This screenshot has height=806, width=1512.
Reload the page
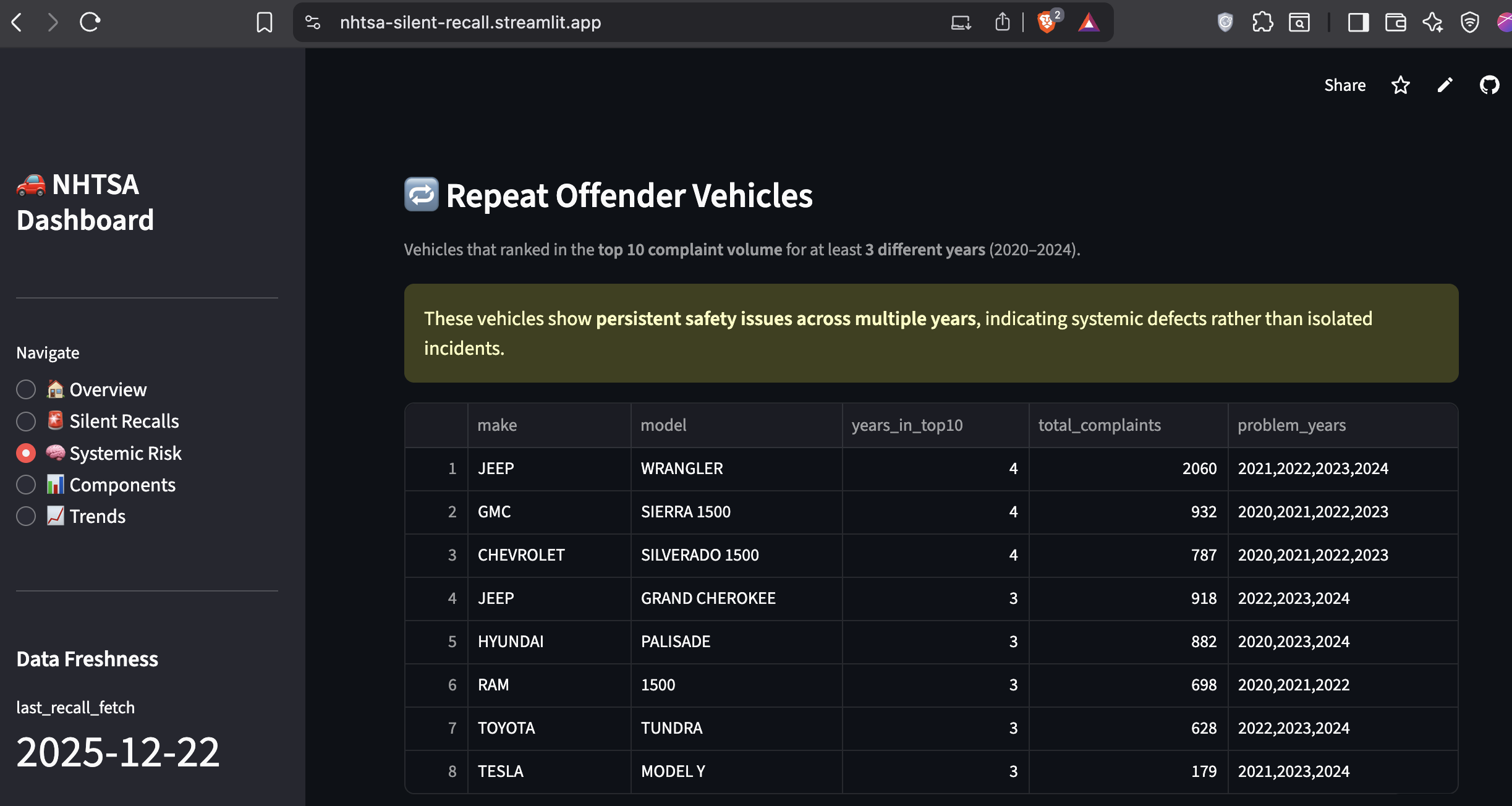coord(90,22)
